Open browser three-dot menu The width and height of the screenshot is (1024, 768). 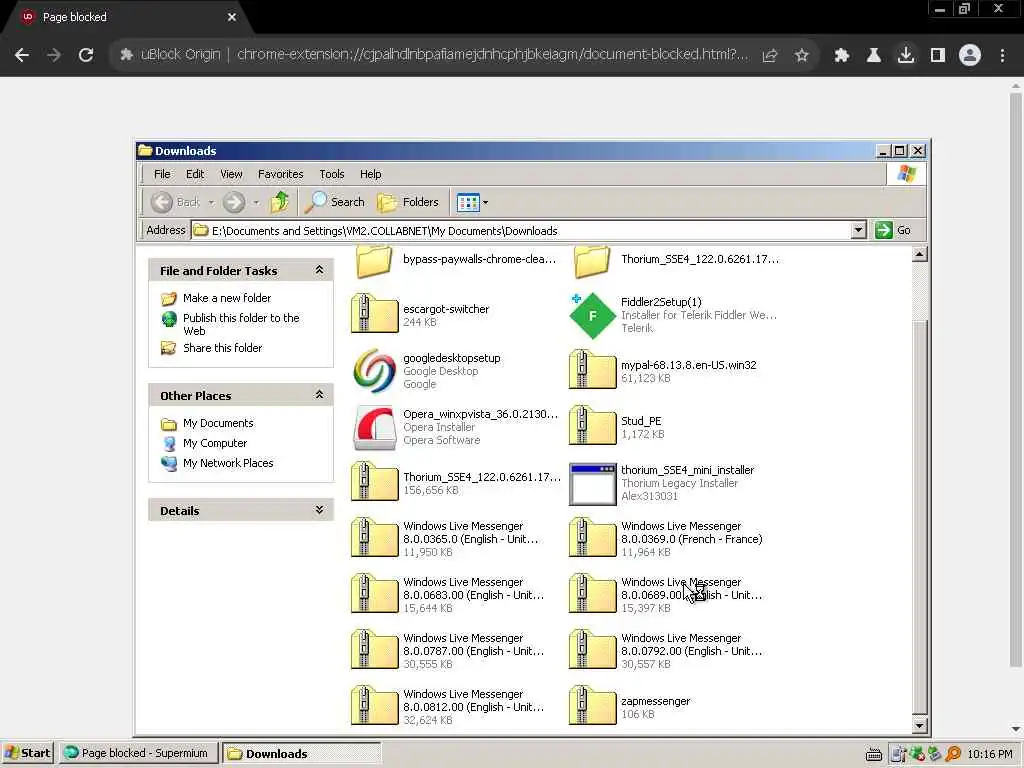pos(1002,55)
